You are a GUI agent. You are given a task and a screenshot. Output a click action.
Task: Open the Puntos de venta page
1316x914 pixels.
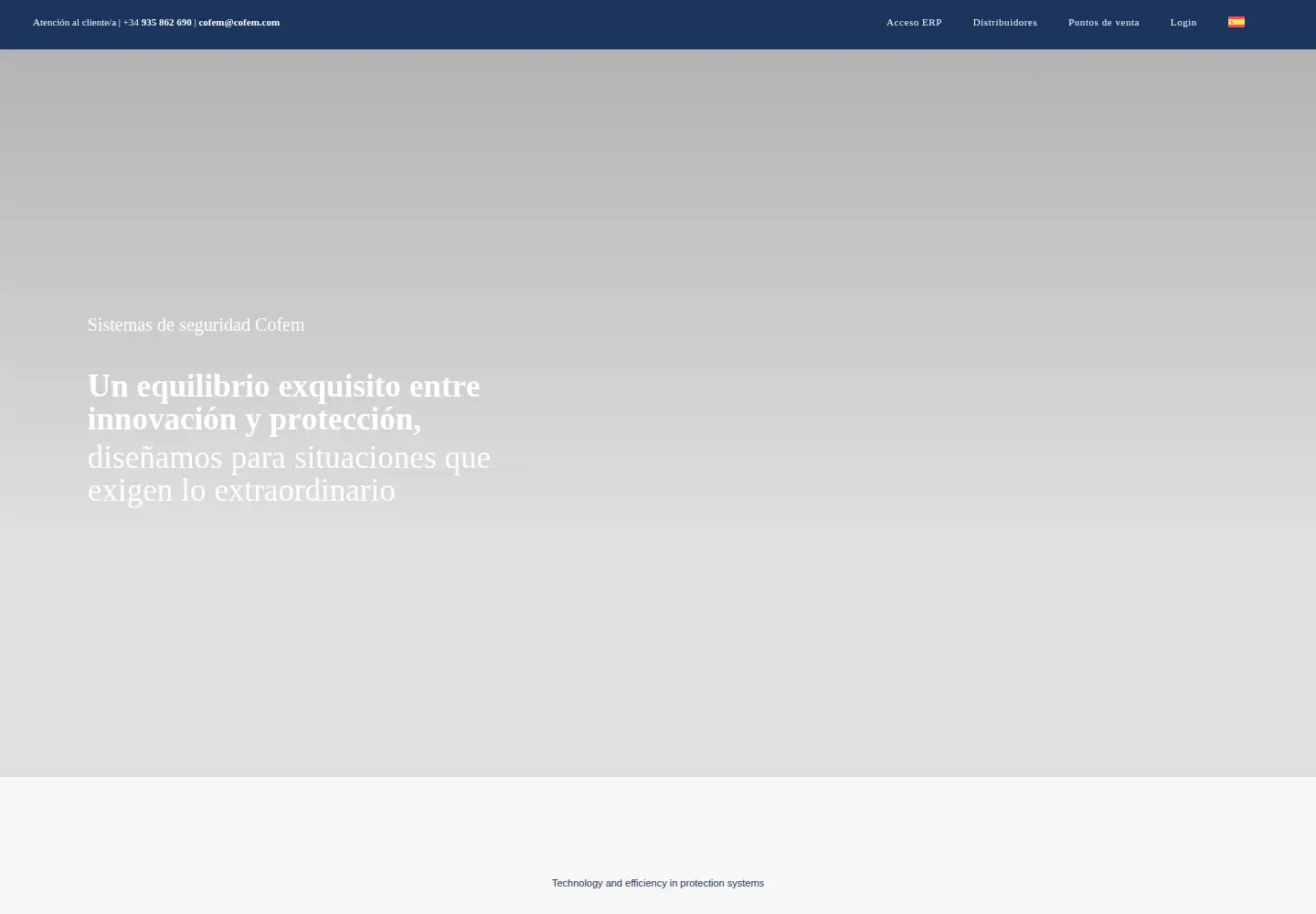point(1103,22)
